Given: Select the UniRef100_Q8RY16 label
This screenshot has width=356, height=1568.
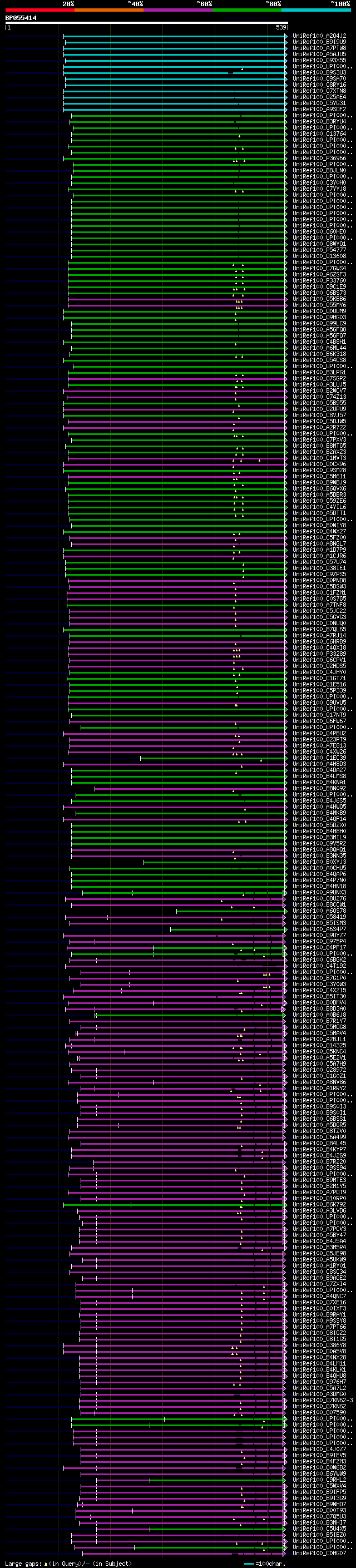Looking at the screenshot, I should [319, 85].
